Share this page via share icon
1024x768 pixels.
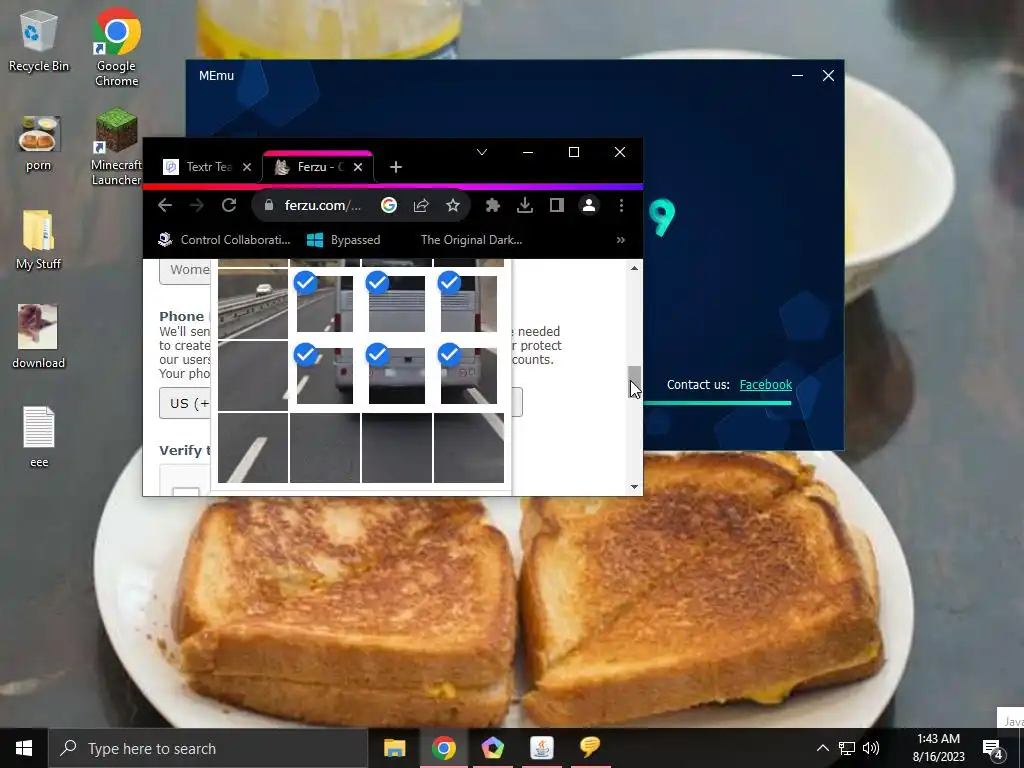[x=421, y=205]
